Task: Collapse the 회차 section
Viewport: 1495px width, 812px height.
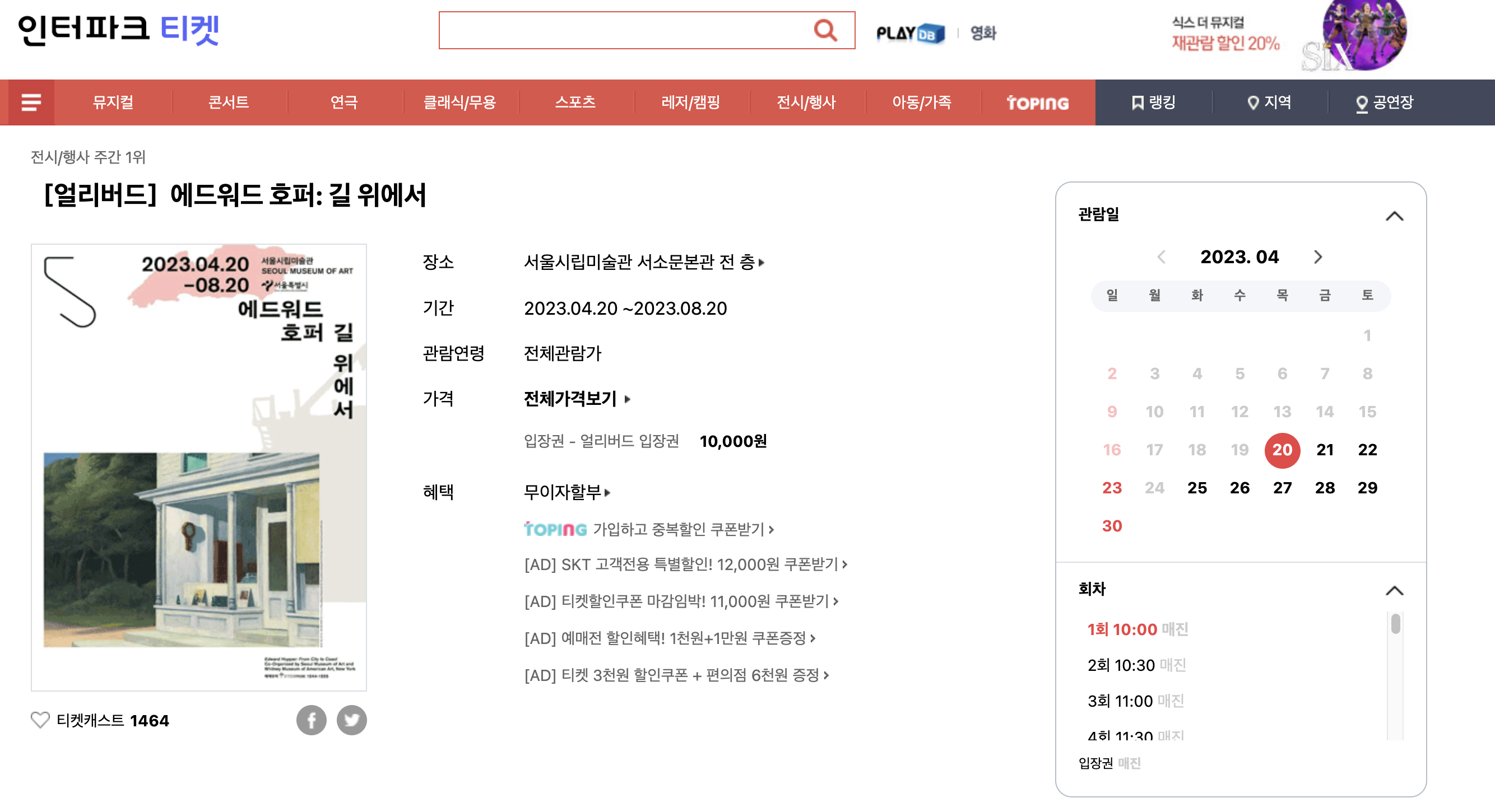Action: tap(1394, 590)
